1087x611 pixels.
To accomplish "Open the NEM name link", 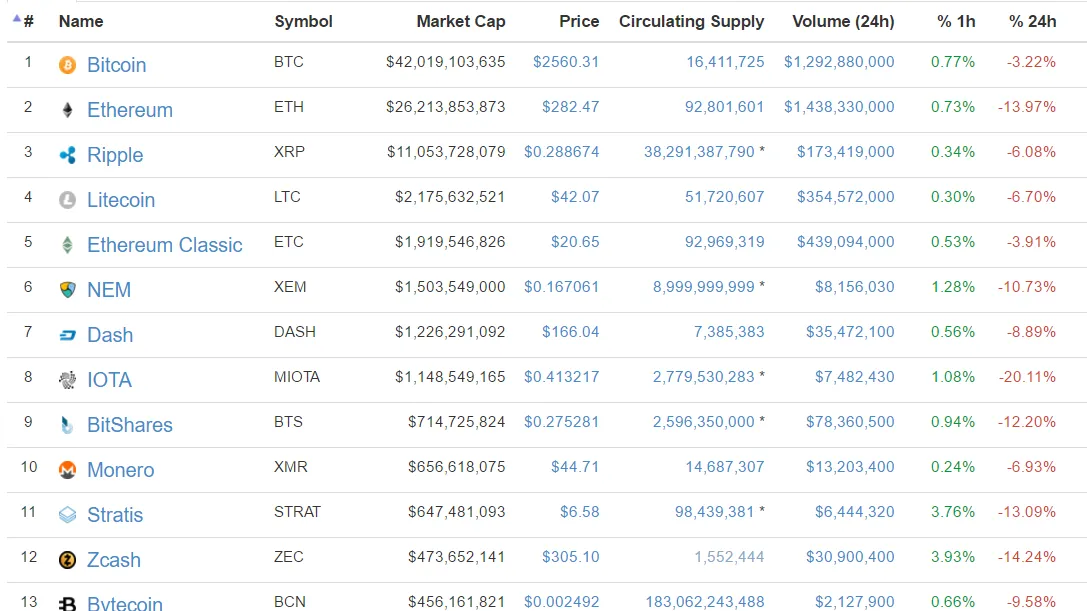I will pos(109,290).
